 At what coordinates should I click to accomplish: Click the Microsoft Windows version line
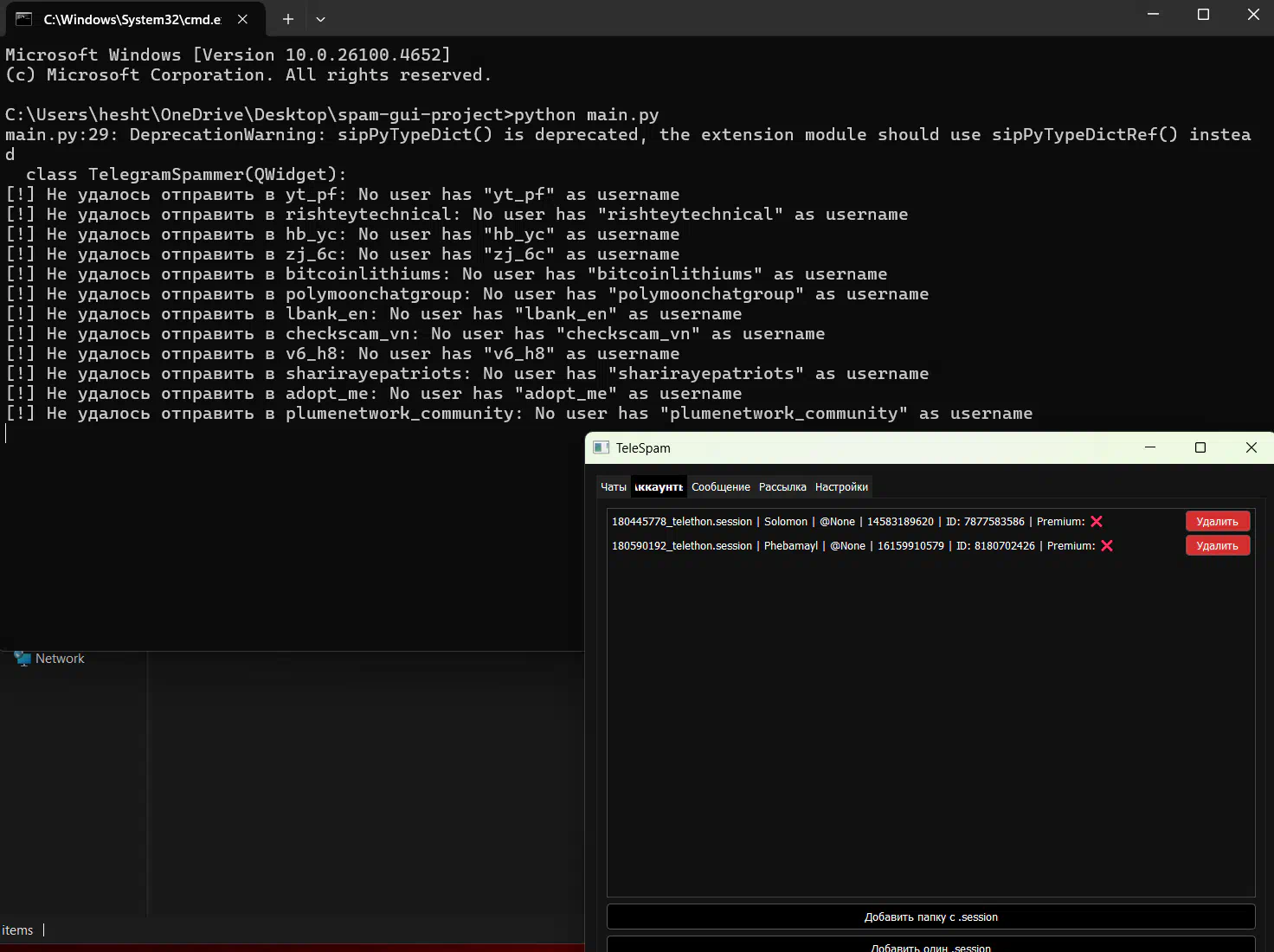[x=228, y=55]
